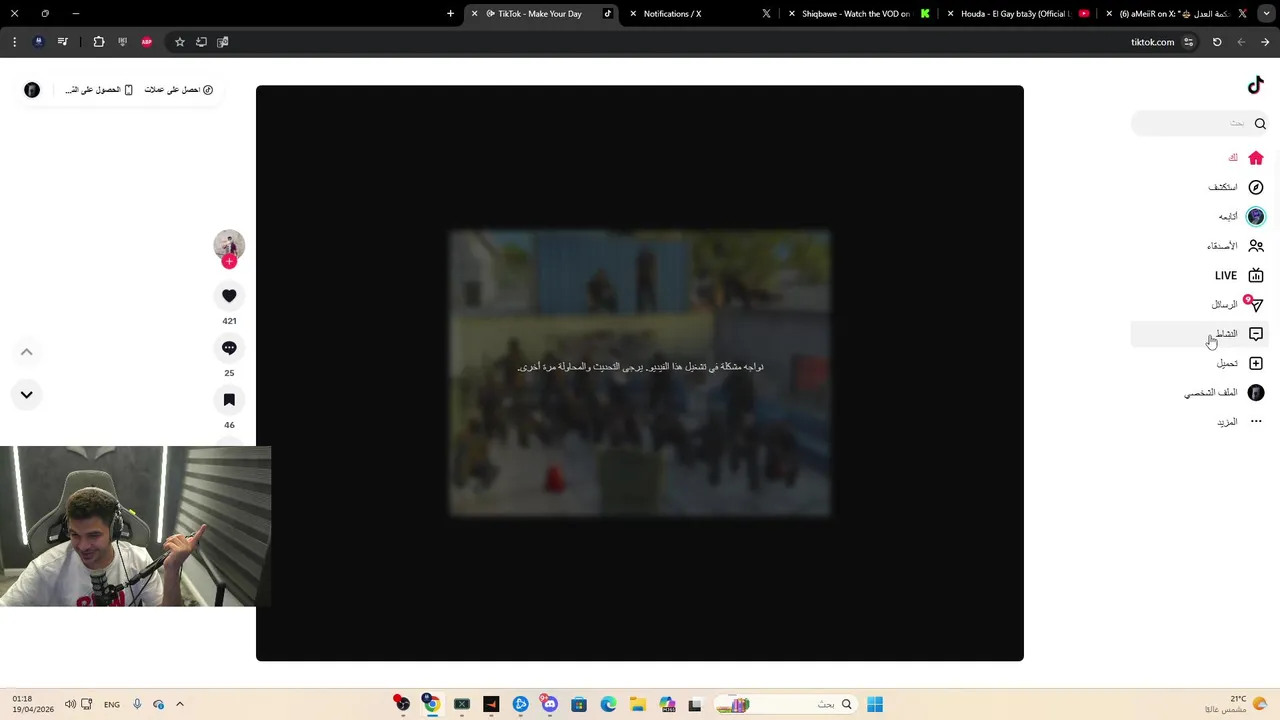Viewport: 1280px width, 720px height.
Task: Follow the creator via red plus badge
Action: click(x=229, y=262)
